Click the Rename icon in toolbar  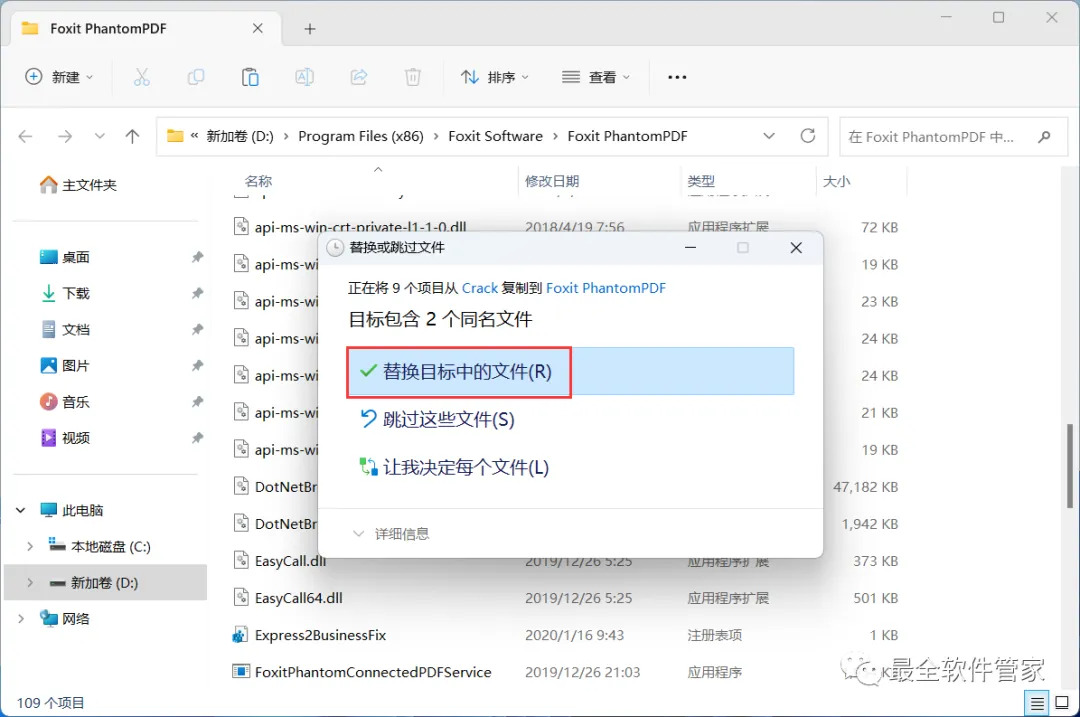pyautogui.click(x=304, y=77)
